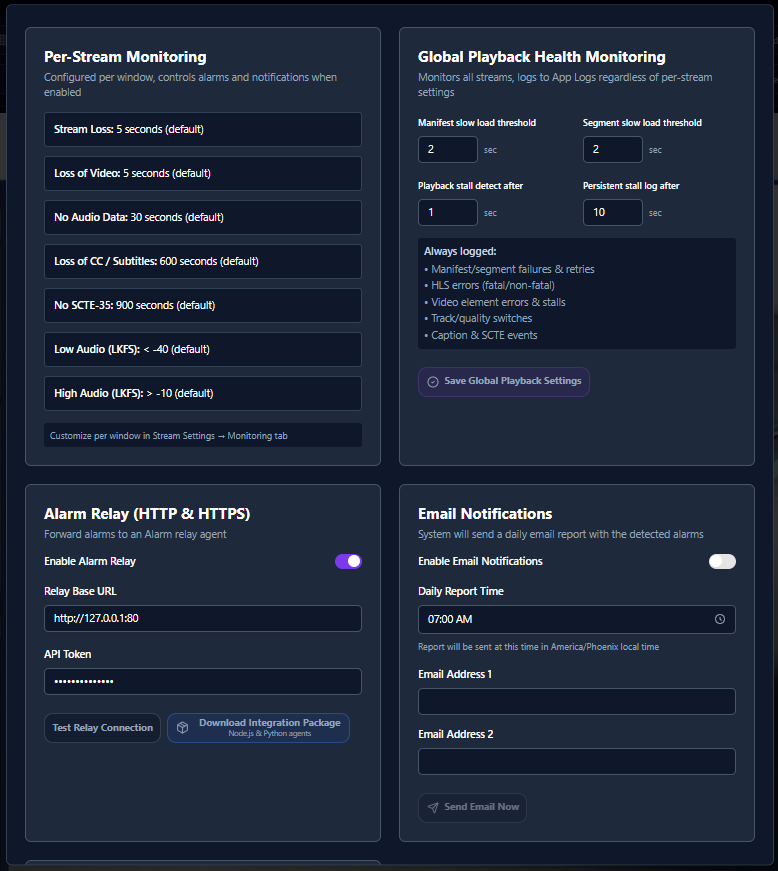Click Persistent stall log after input

tap(612, 213)
